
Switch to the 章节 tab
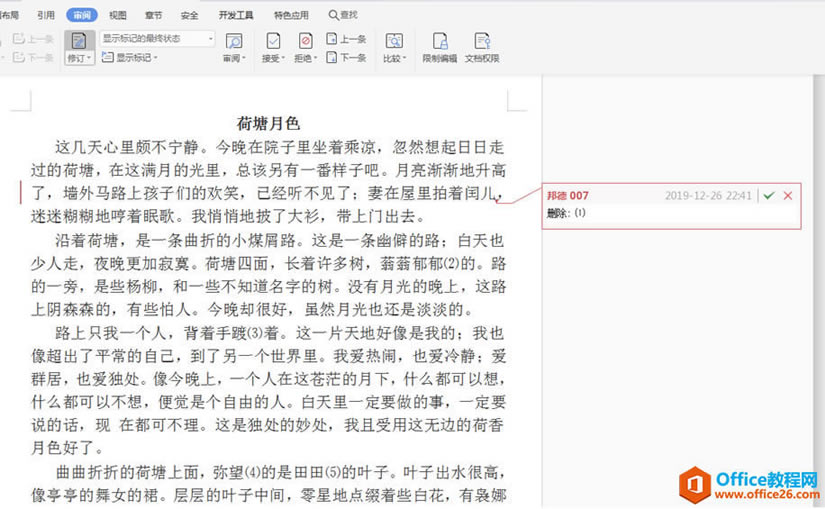click(x=154, y=15)
